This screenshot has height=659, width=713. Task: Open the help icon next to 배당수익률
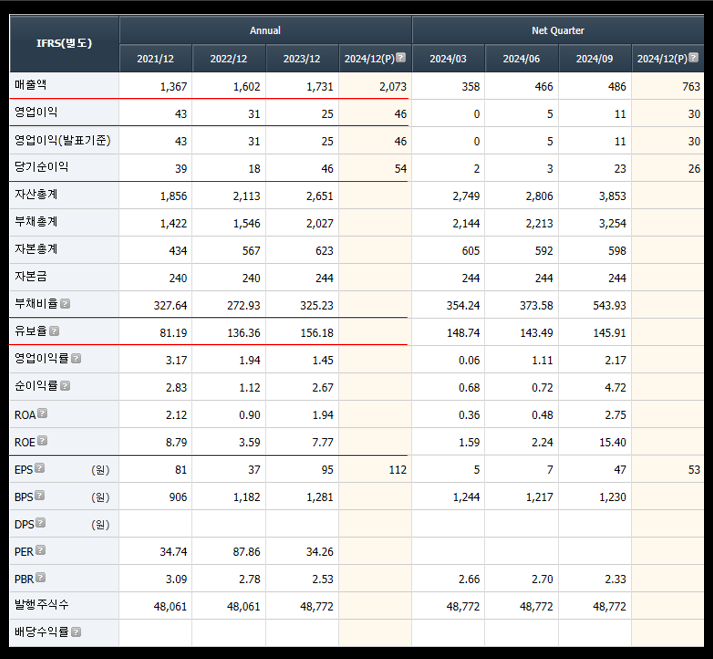[x=76, y=632]
